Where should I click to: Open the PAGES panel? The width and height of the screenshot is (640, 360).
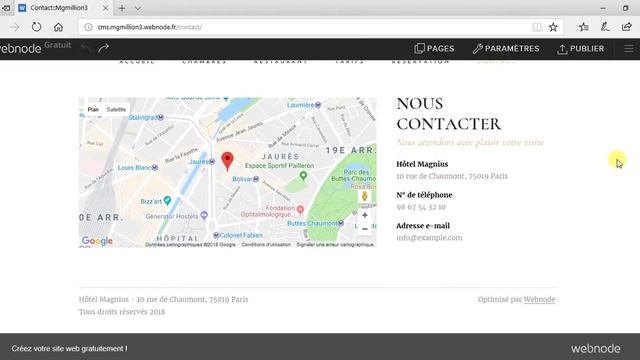tap(434, 49)
